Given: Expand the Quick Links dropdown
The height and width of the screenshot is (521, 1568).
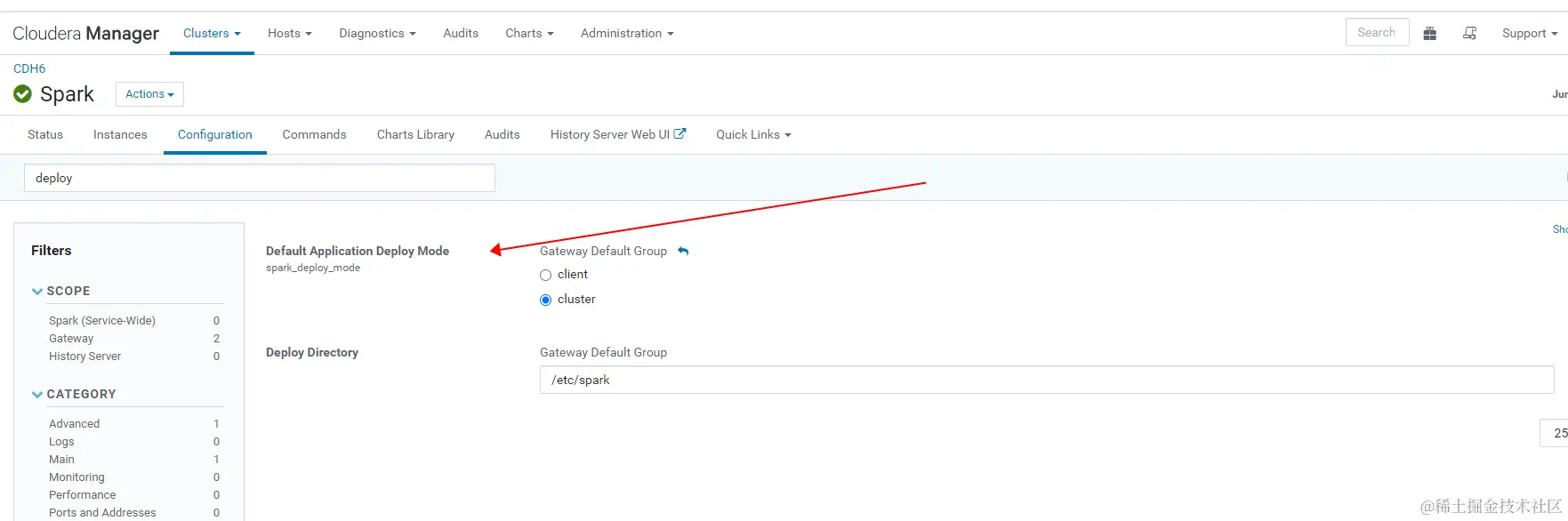Looking at the screenshot, I should tap(753, 134).
